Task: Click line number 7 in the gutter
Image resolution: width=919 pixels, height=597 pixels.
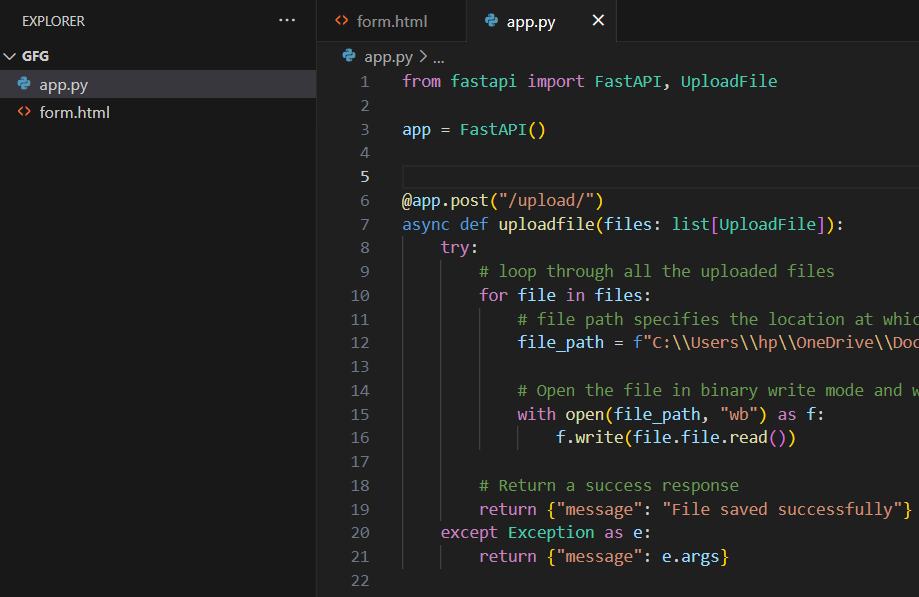Action: click(x=364, y=224)
